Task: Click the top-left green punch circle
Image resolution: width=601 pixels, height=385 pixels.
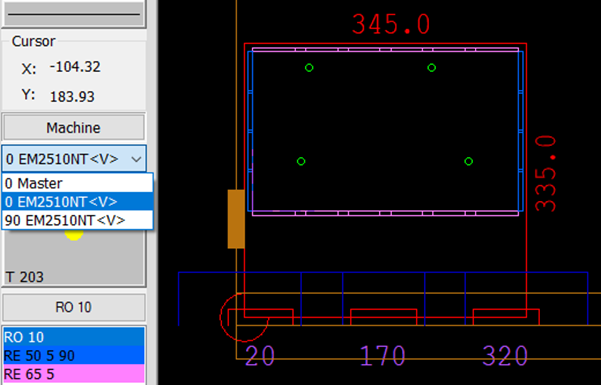Action: tap(309, 68)
